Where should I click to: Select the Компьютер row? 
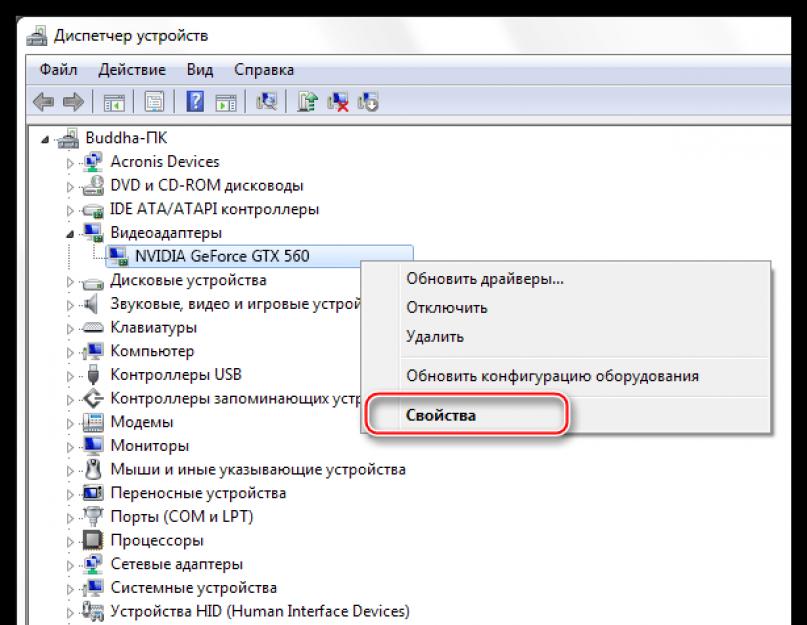click(152, 351)
